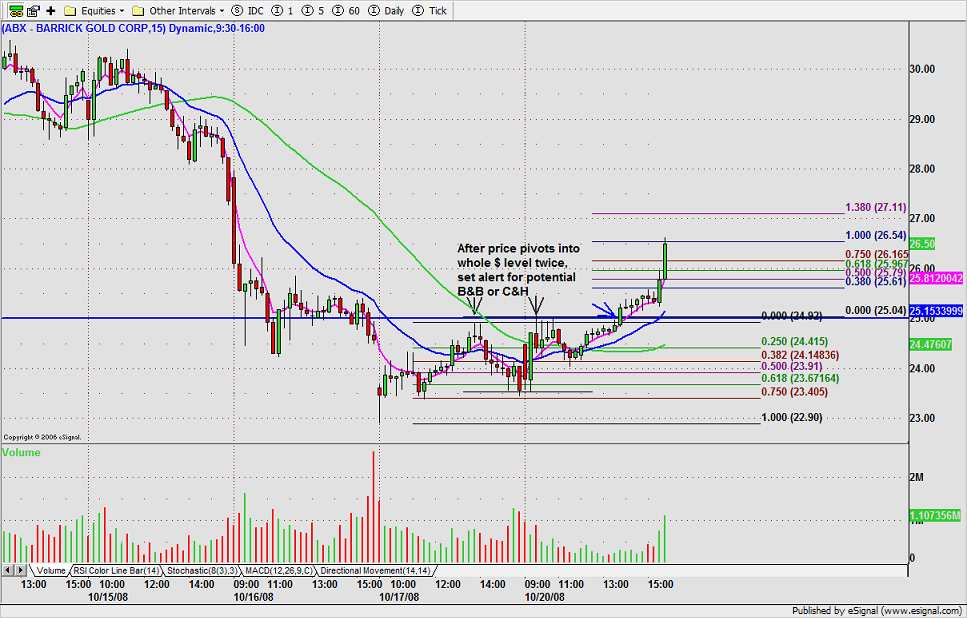Click the Published by eSignal link
The image size is (967, 618).
coord(878,611)
